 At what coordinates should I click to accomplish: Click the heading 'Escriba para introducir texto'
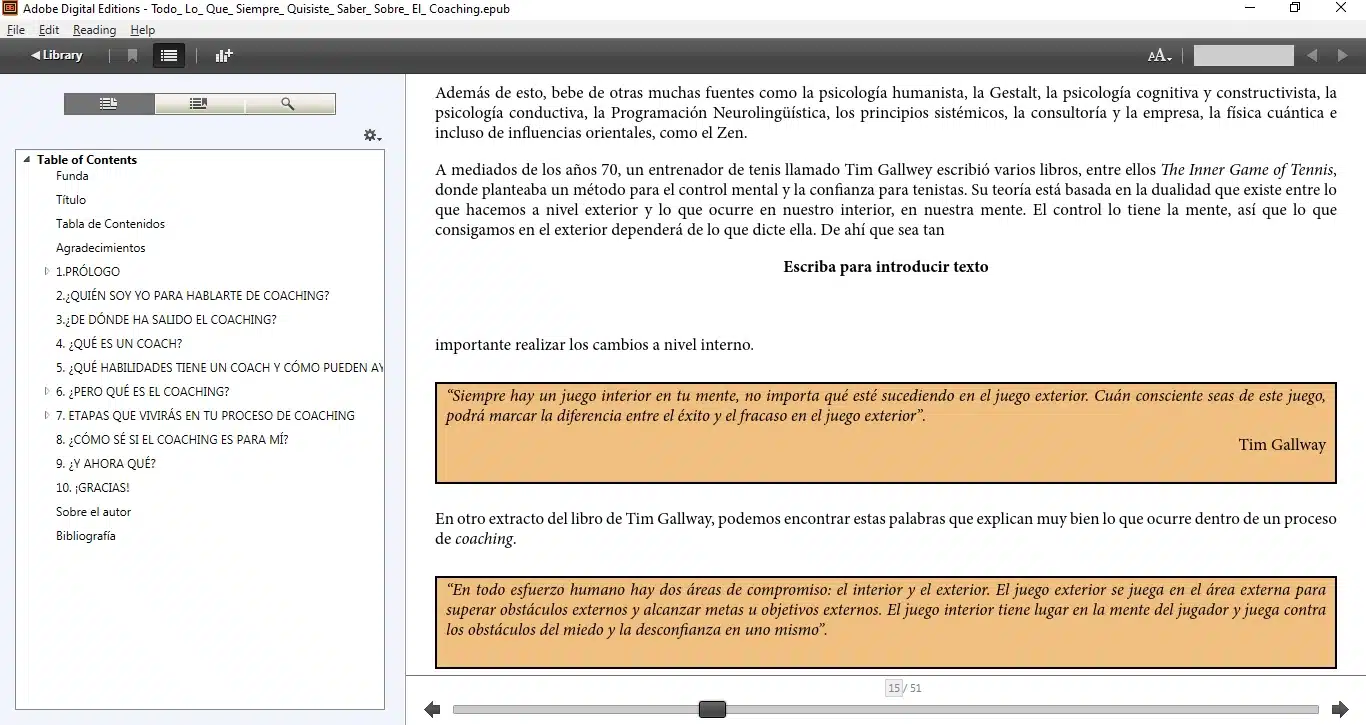click(886, 267)
